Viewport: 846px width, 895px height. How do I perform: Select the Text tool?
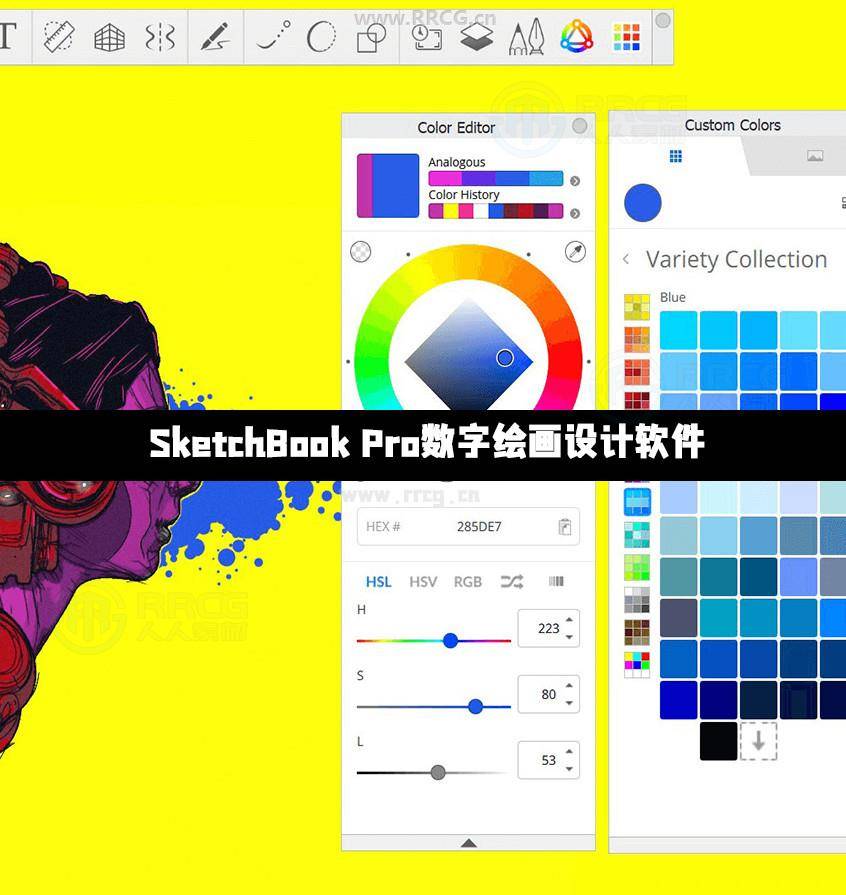coord(6,37)
